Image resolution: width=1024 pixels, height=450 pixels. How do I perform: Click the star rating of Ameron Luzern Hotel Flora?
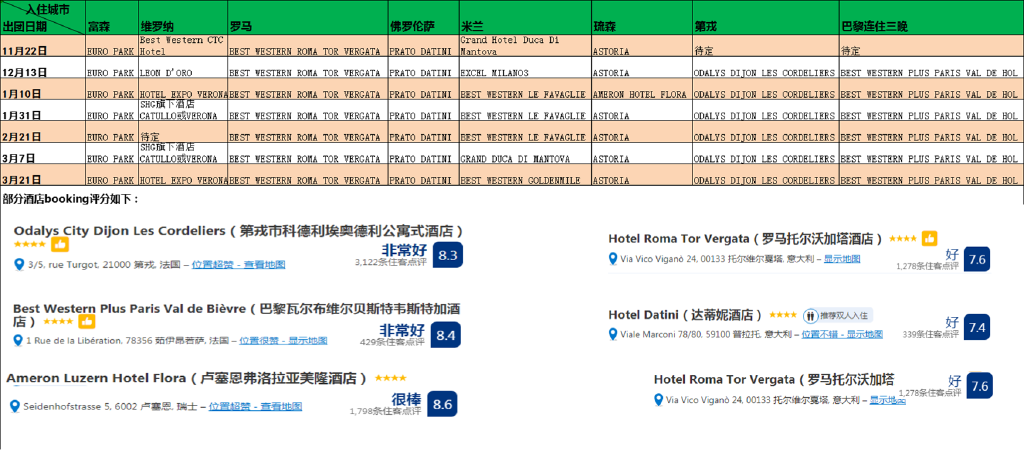tap(391, 378)
